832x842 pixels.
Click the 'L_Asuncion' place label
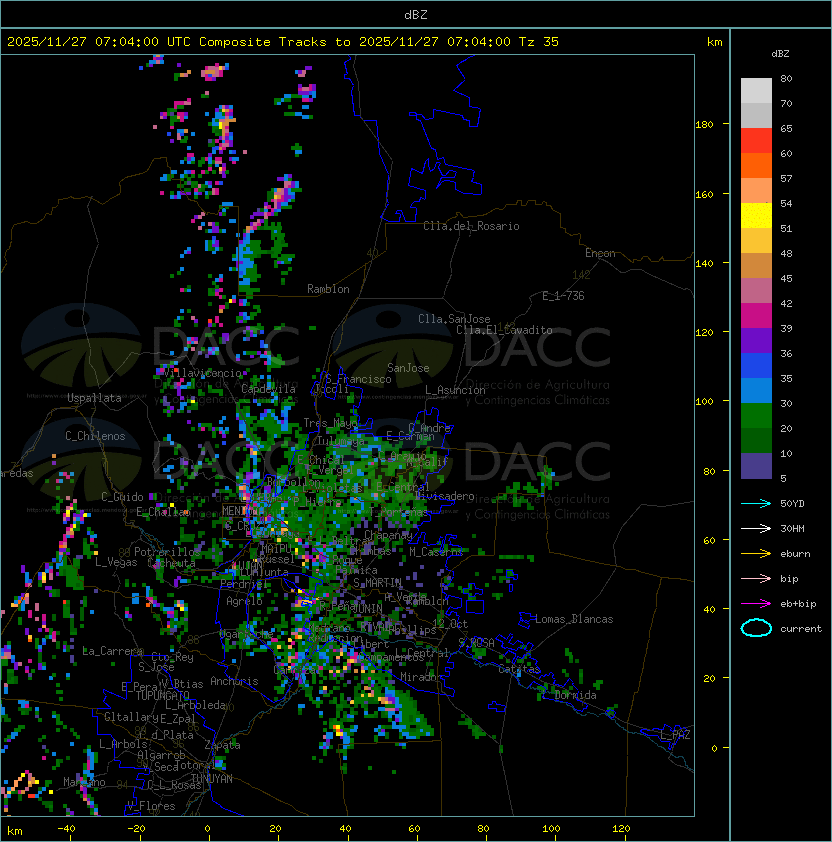coord(455,390)
